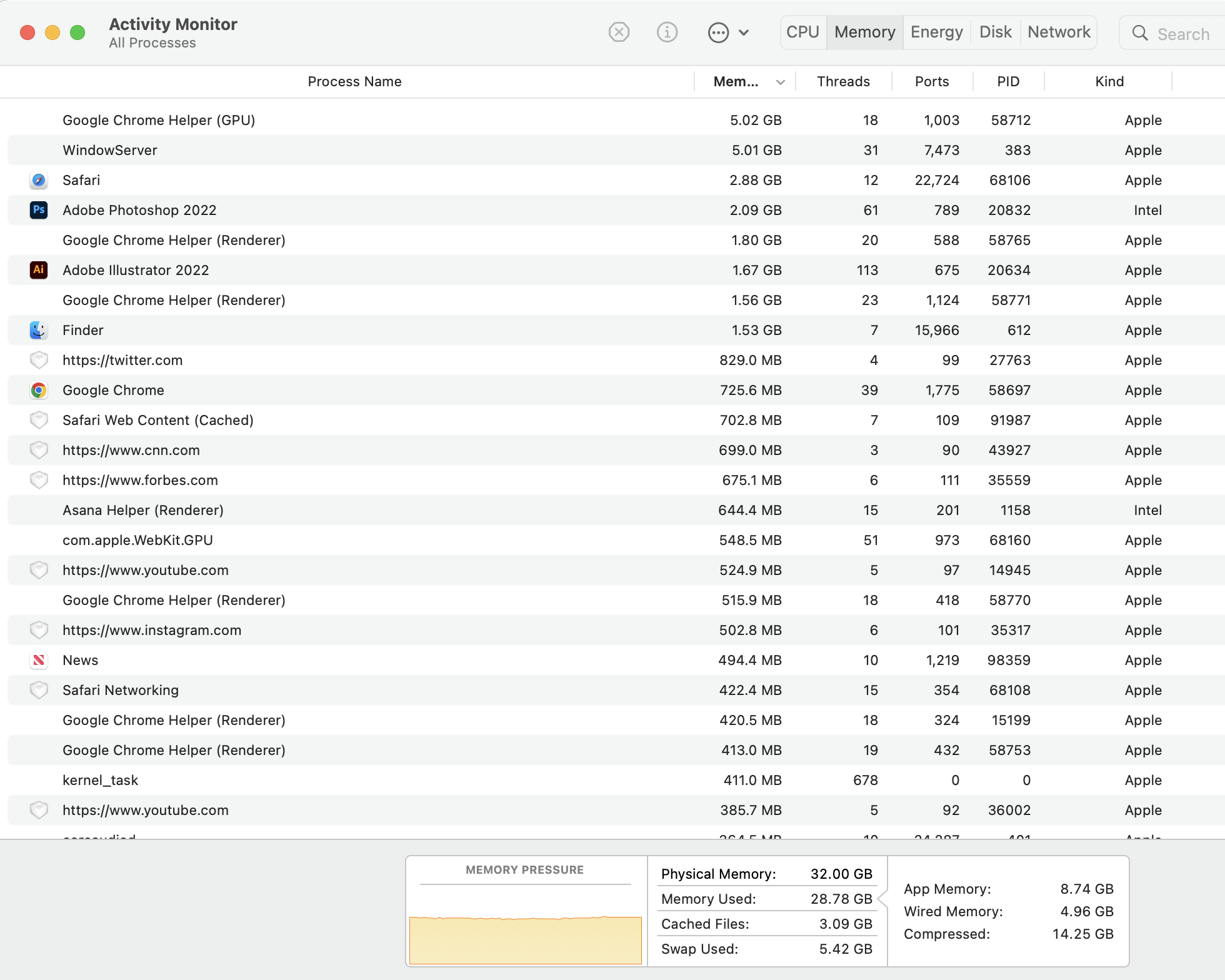Select the News process name

81,661
